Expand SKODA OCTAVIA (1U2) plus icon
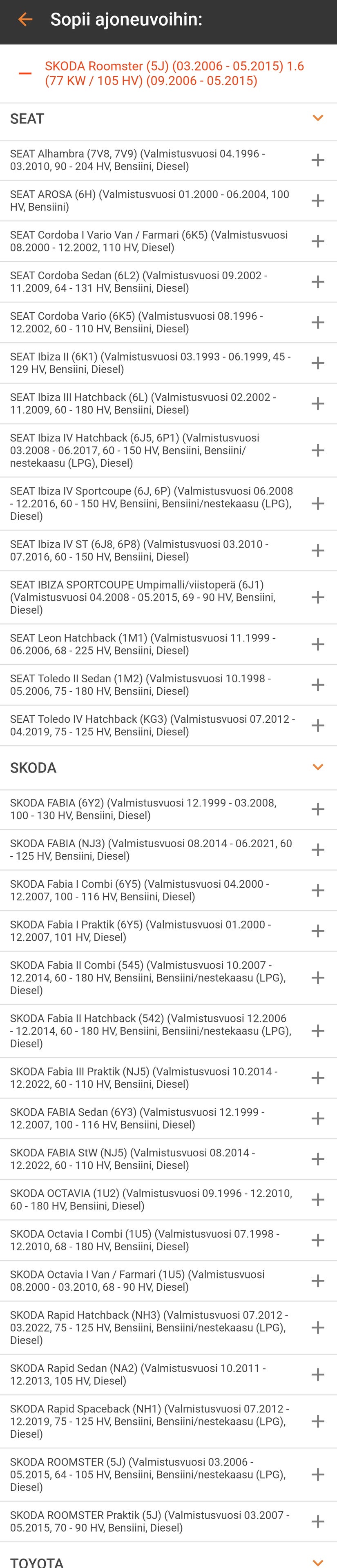The height and width of the screenshot is (1568, 337). pyautogui.click(x=317, y=1200)
